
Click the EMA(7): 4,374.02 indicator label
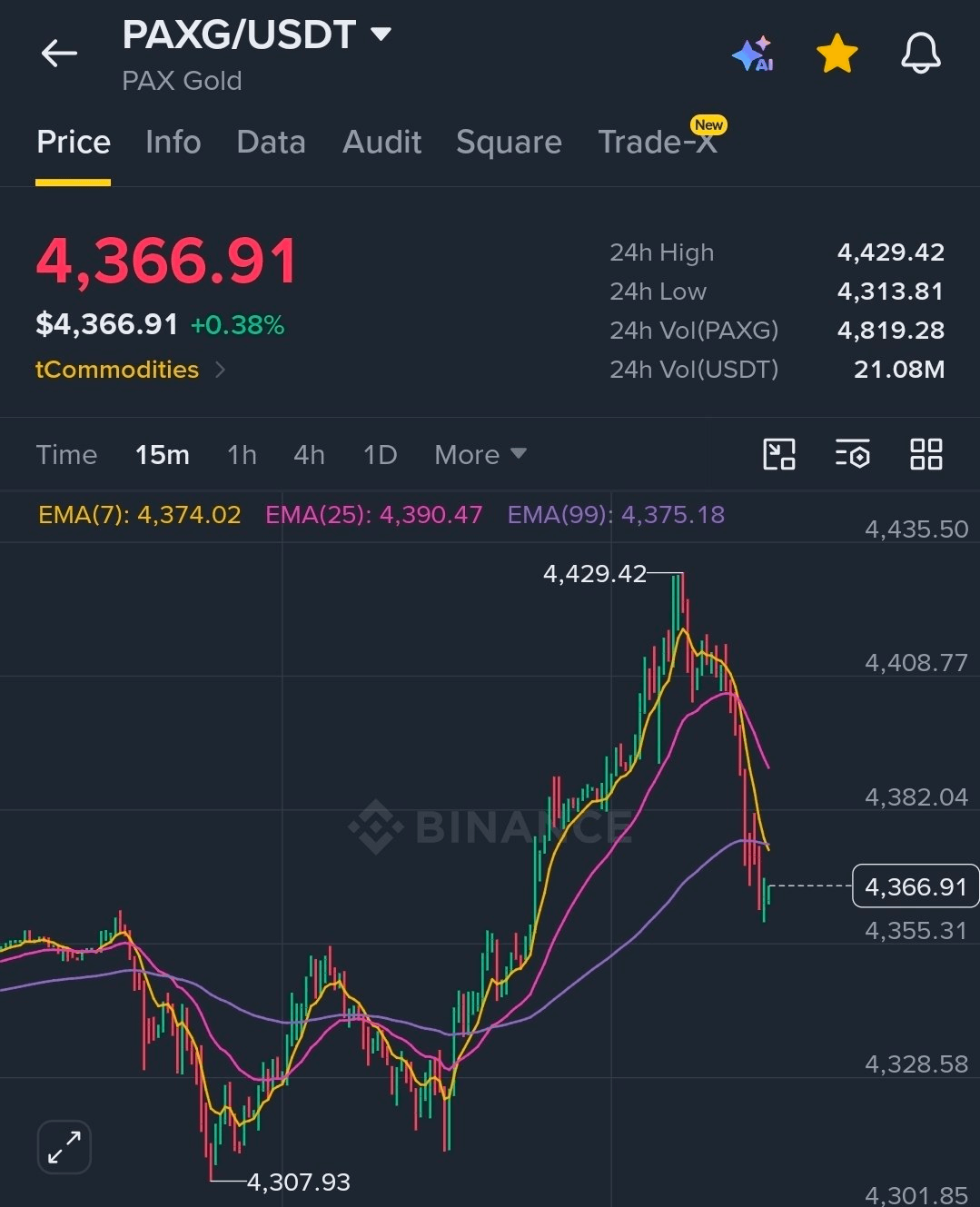pos(140,515)
